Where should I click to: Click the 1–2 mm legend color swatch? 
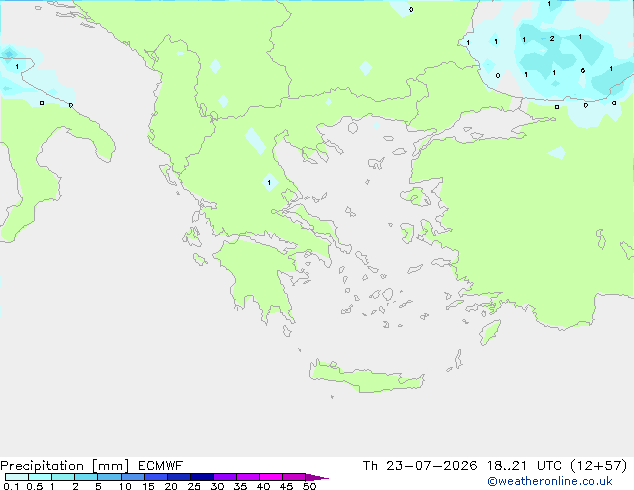(x=63, y=477)
